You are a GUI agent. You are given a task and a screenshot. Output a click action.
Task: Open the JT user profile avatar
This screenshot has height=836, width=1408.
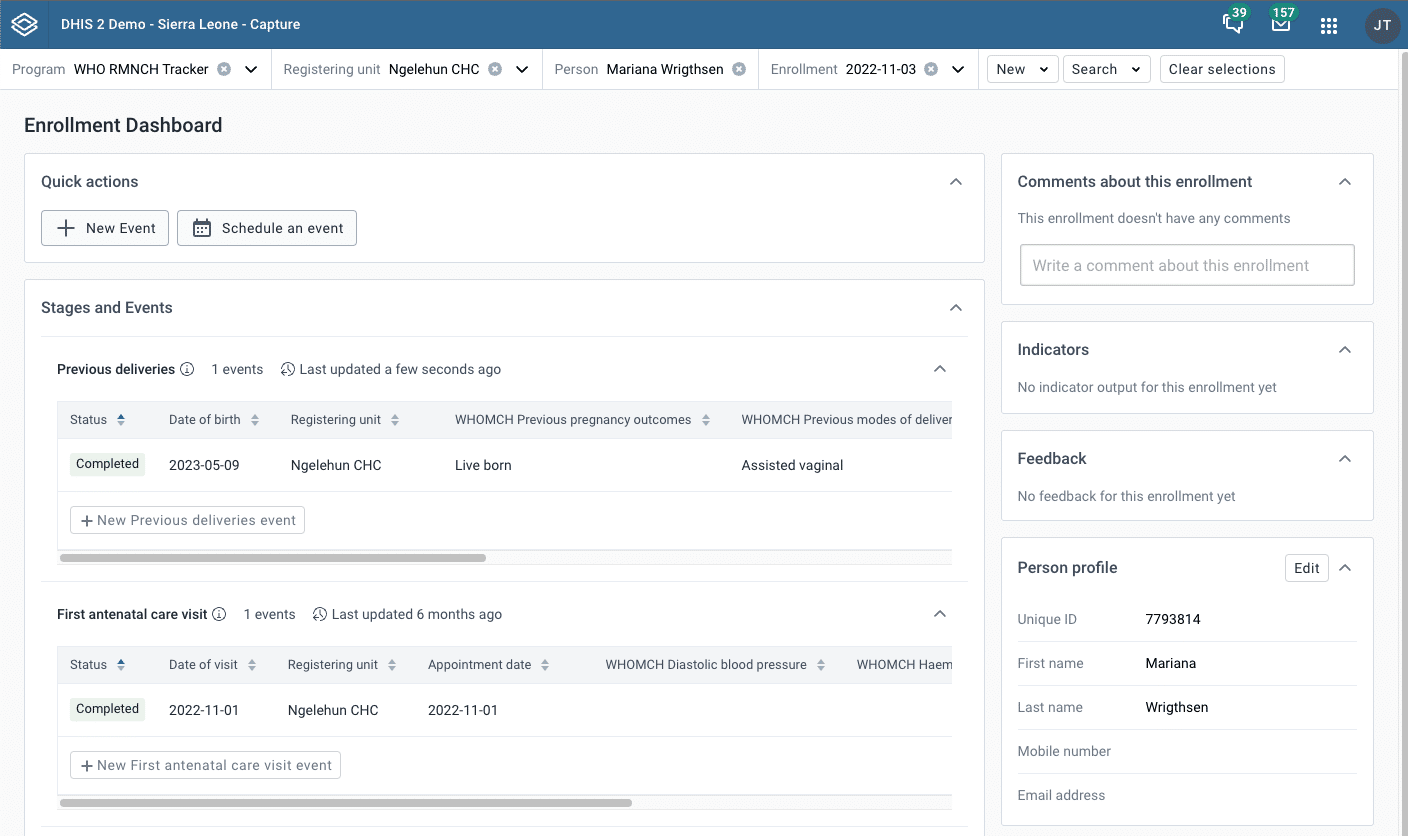(1382, 26)
